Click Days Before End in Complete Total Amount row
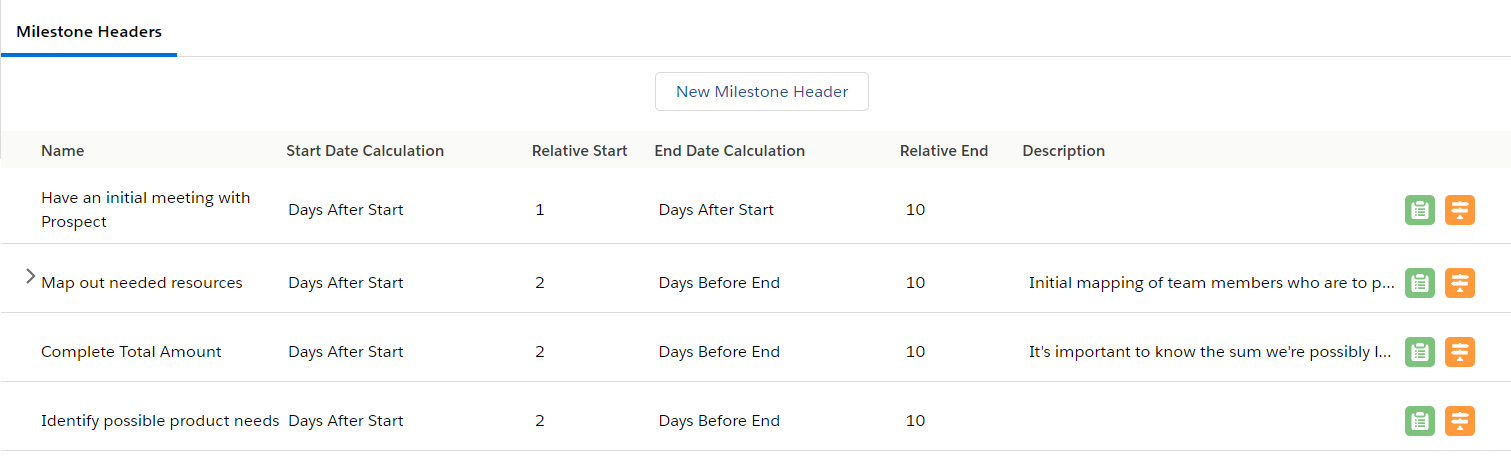This screenshot has width=1511, height=465. click(x=719, y=352)
